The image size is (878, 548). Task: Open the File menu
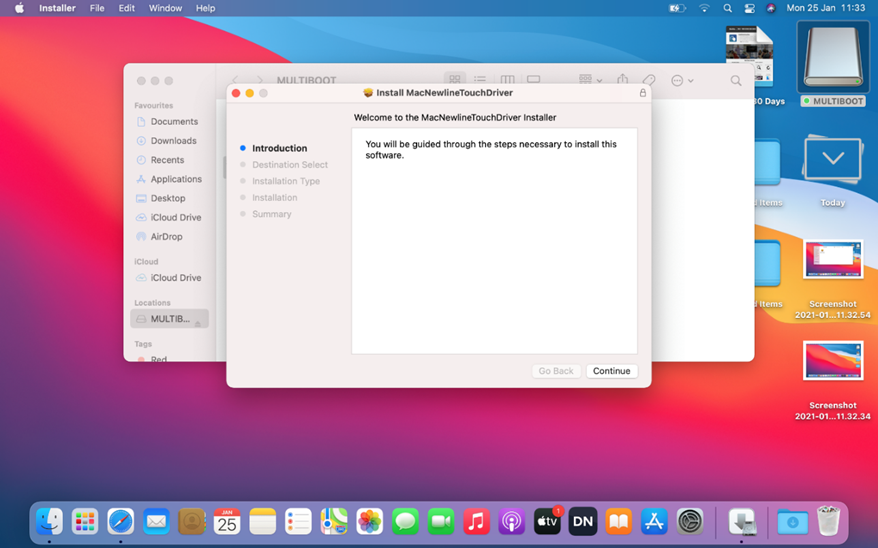point(97,8)
